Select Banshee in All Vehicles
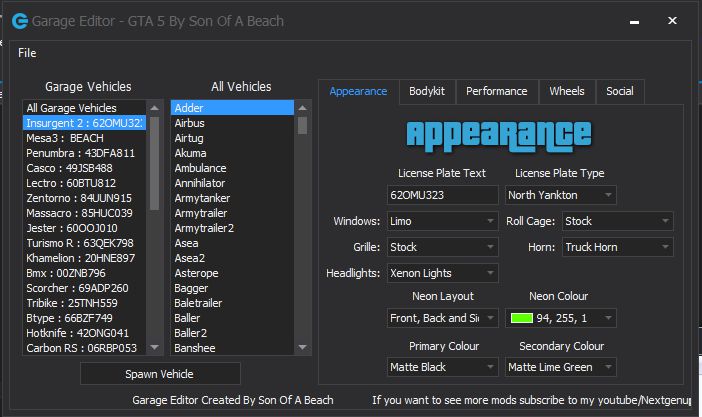Screen dimensions: 702x417 click(232, 348)
